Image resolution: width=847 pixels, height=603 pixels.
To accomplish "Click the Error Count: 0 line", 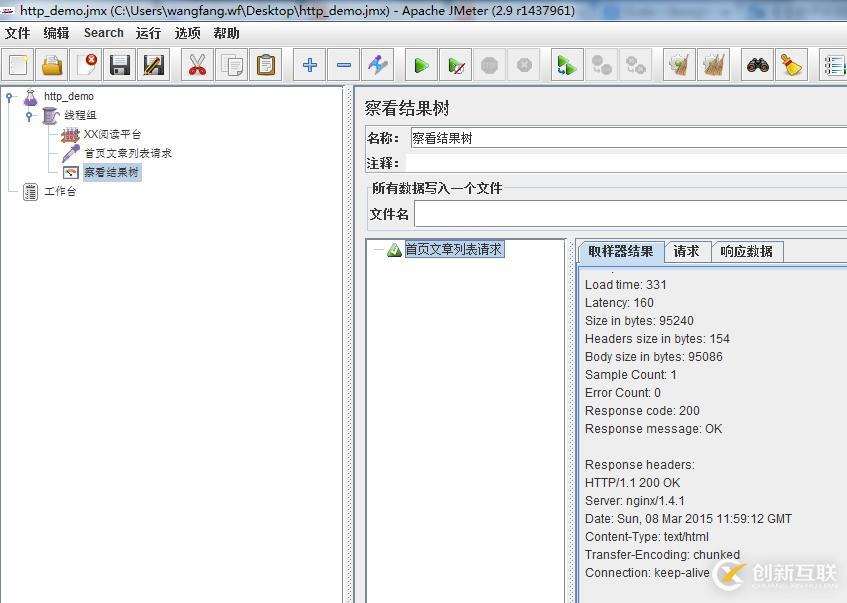I will coord(622,392).
